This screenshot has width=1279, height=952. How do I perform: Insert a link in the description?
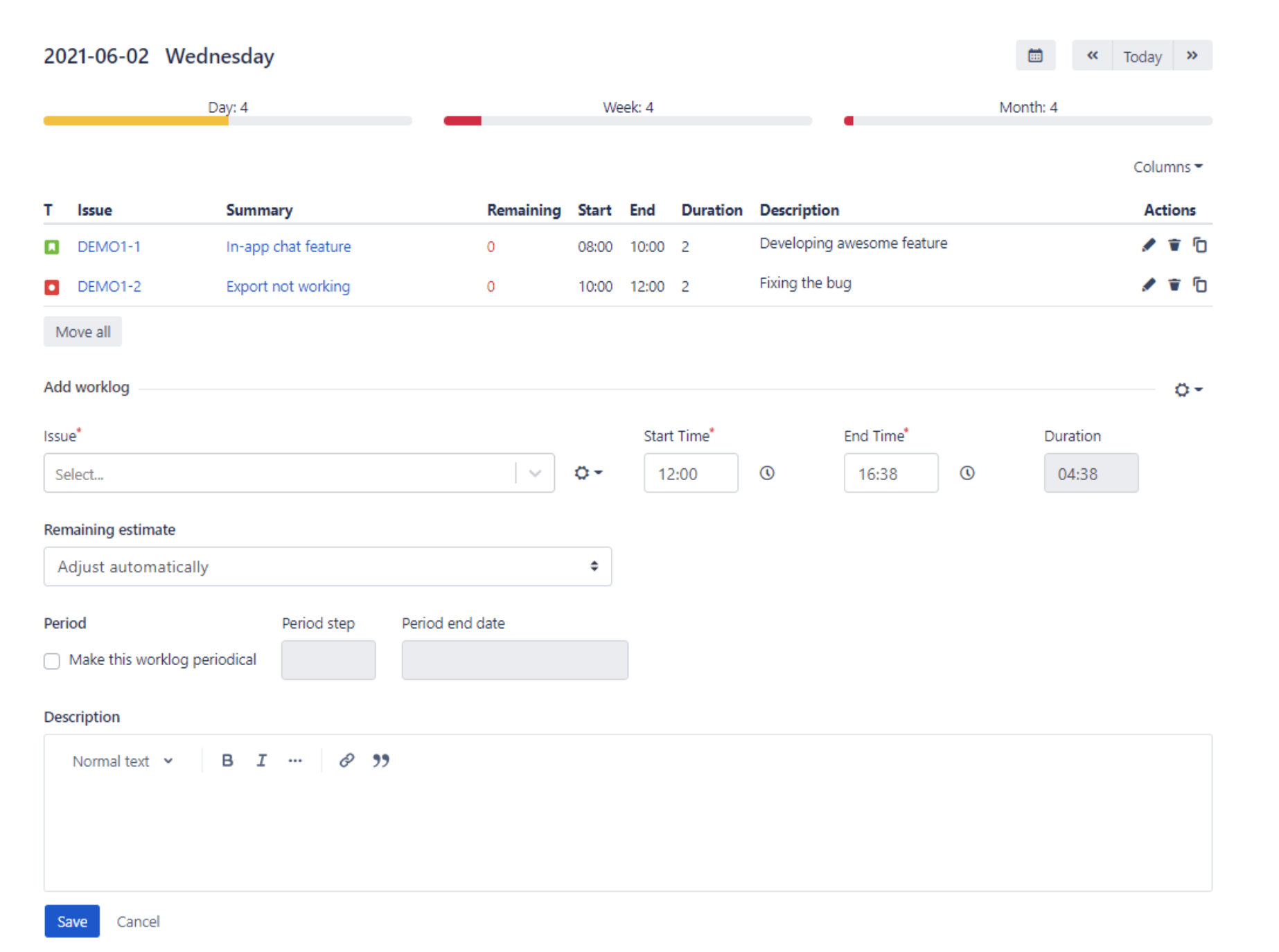(x=346, y=760)
